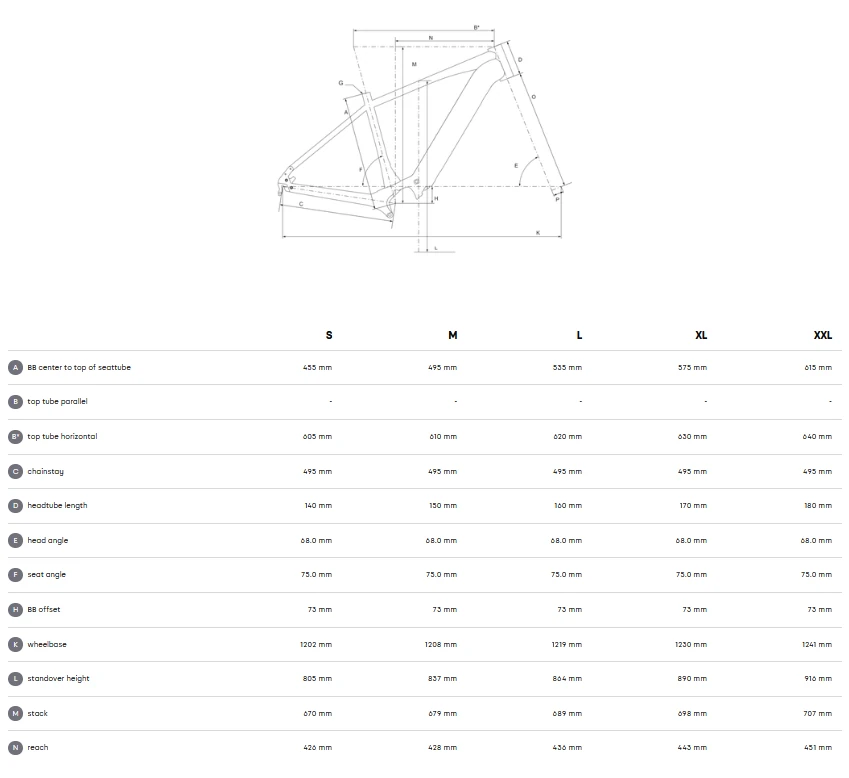Click the 180 mm headtube length value
This screenshot has height=778, width=849.
(x=818, y=506)
